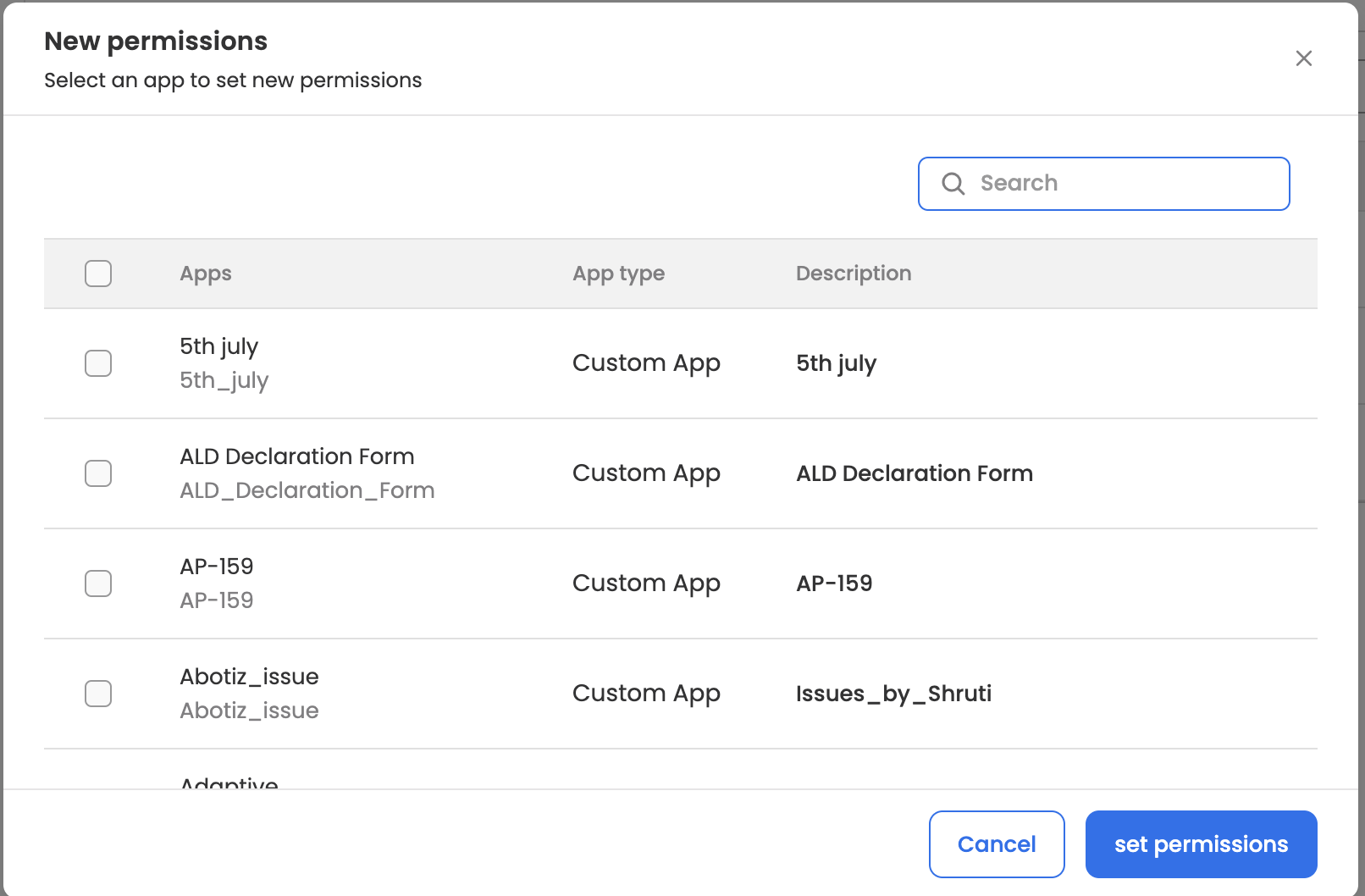Click the Description column header
Viewport: 1365px width, 896px height.
(x=853, y=274)
